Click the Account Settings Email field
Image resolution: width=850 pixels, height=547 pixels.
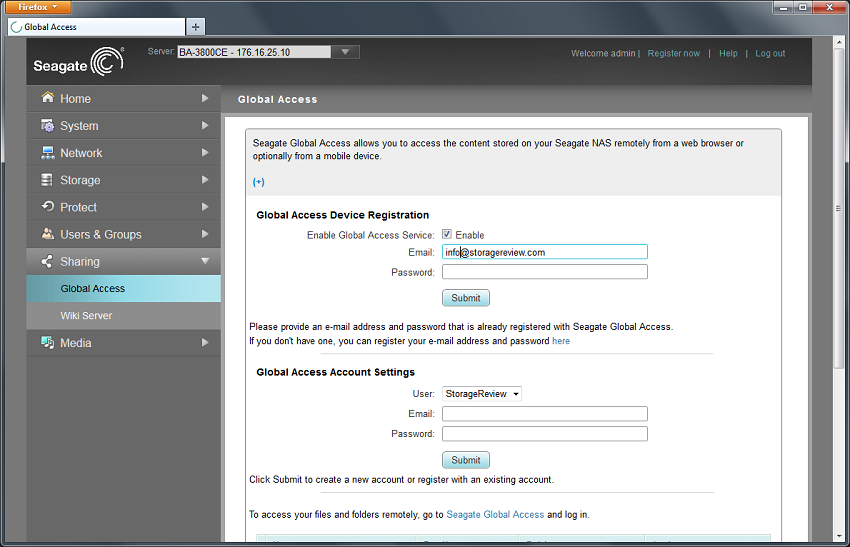[x=545, y=414]
